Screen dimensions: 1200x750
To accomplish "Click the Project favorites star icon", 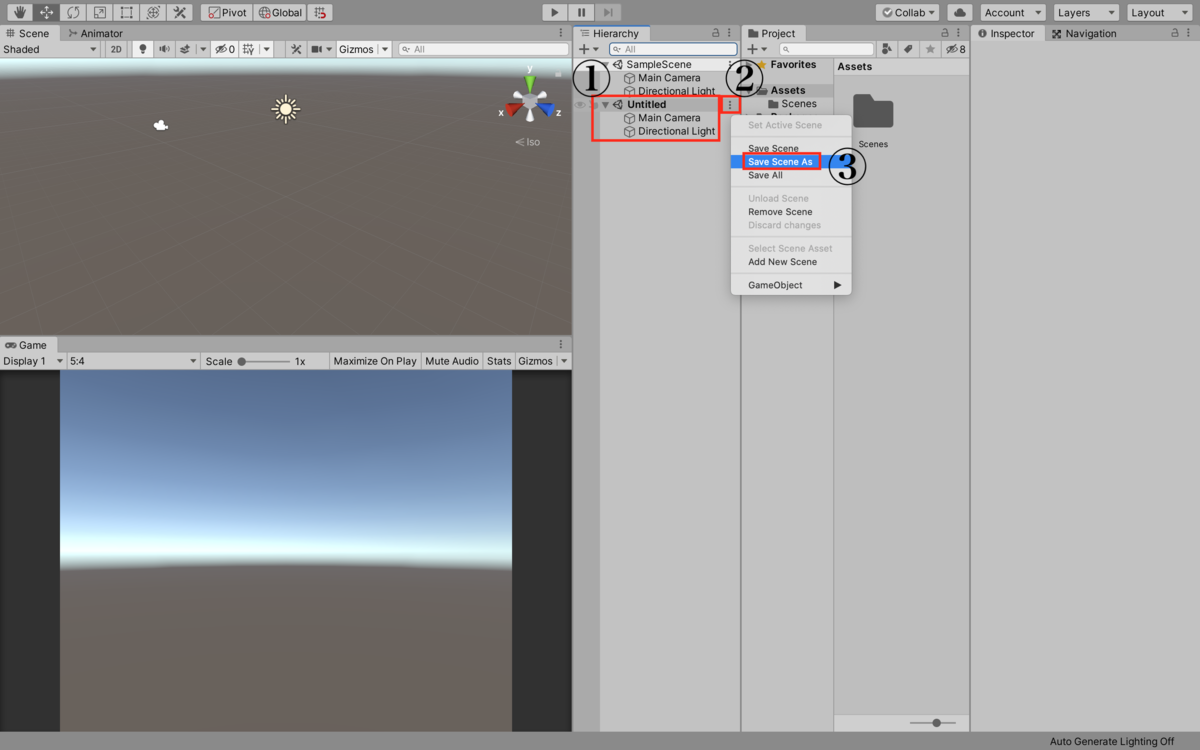I will 930,49.
